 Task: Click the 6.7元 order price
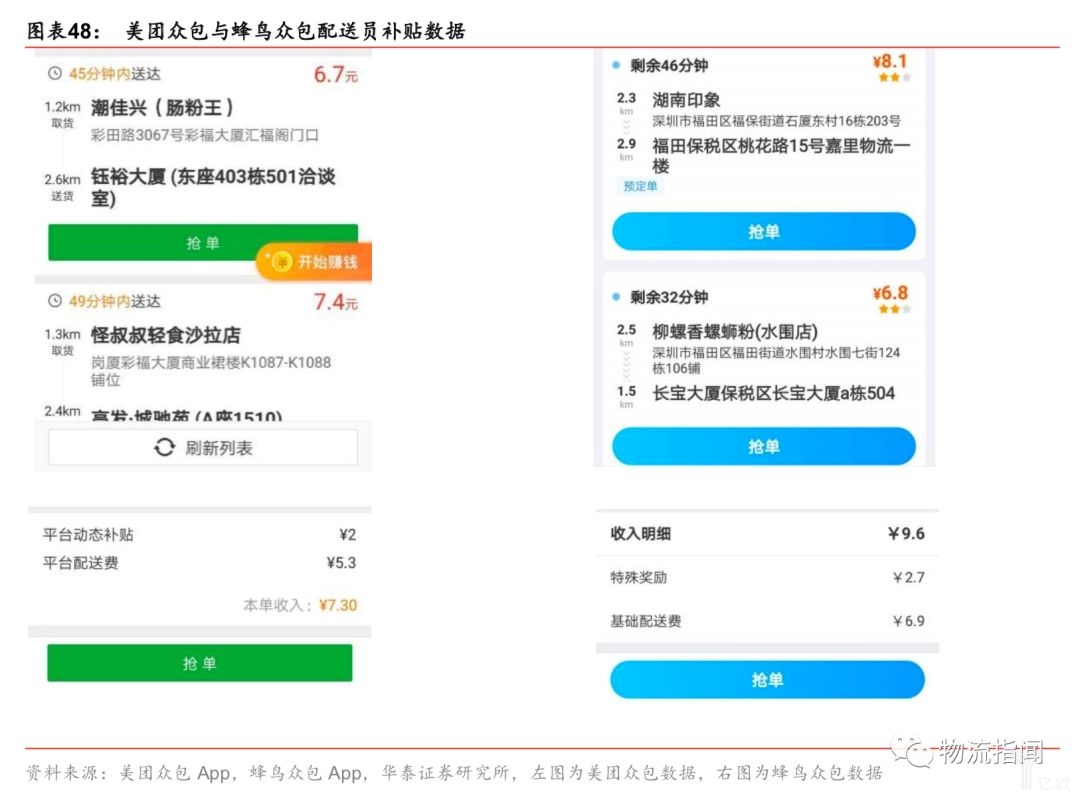click(336, 74)
